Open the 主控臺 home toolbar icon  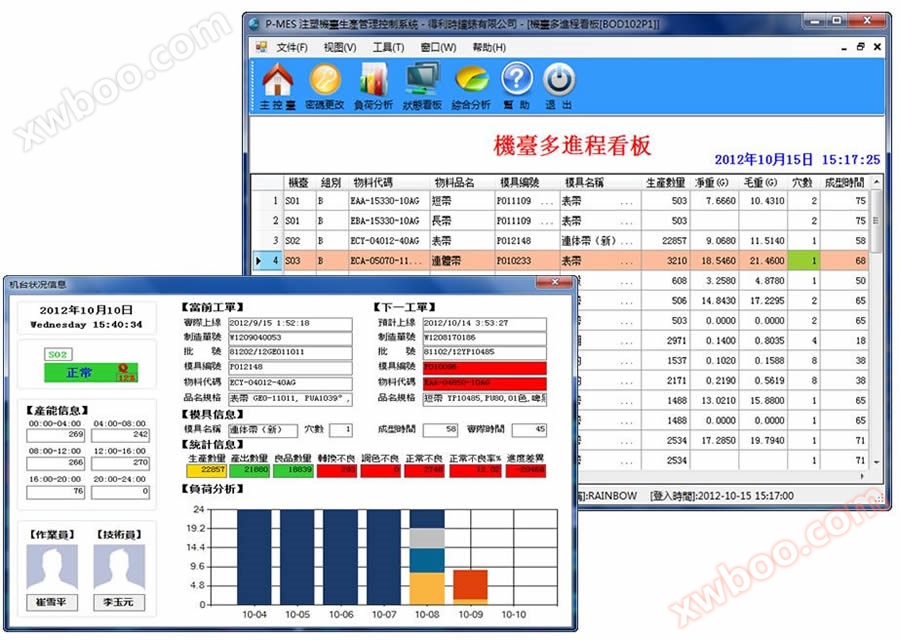coord(276,80)
